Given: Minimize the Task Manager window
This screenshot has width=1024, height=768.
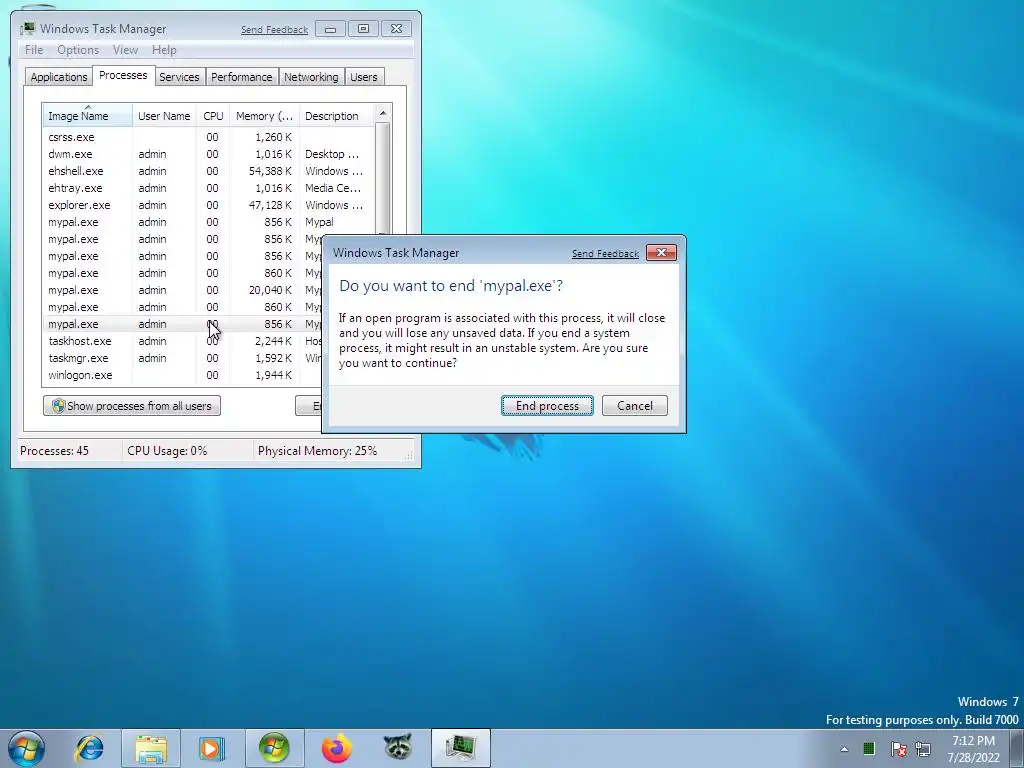Looking at the screenshot, I should pos(330,29).
